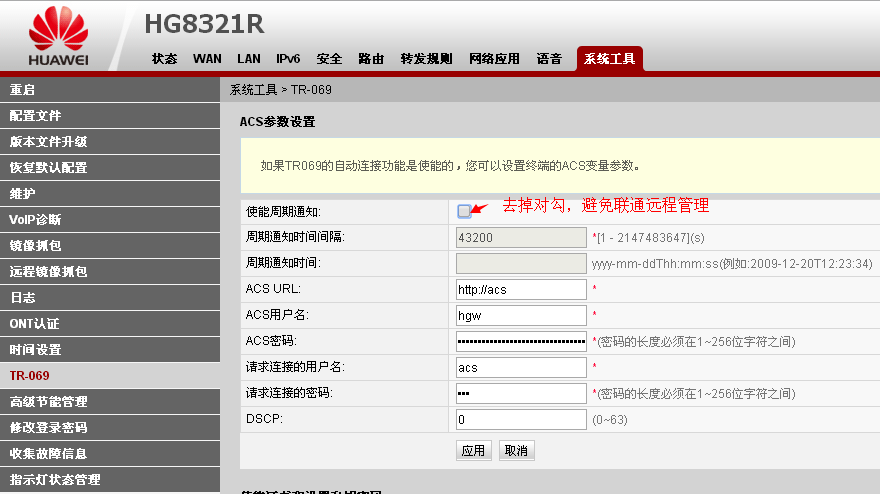Image resolution: width=880 pixels, height=494 pixels.
Task: Click the DSCP input field
Action: click(520, 419)
